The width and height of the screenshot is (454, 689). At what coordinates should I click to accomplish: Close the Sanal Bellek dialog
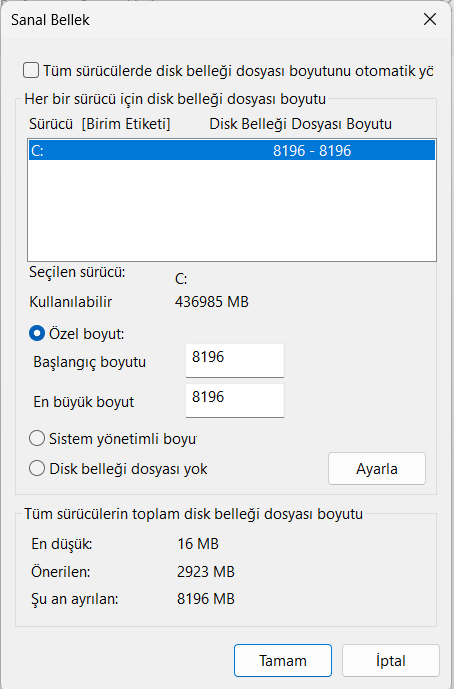(x=429, y=19)
